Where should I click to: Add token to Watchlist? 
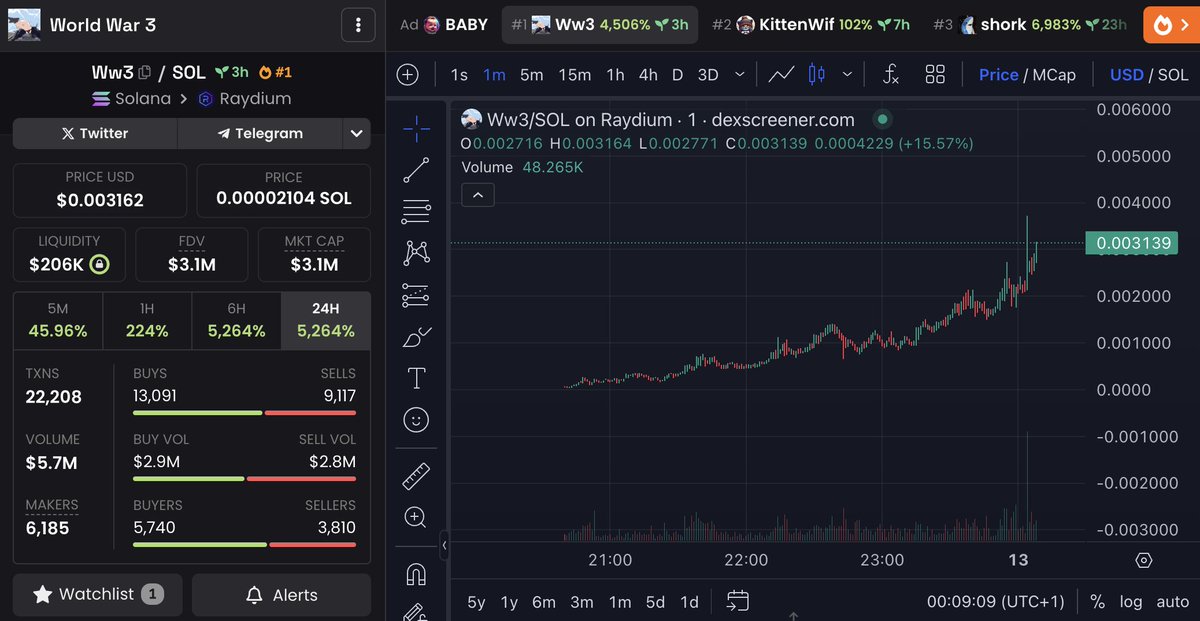point(98,595)
